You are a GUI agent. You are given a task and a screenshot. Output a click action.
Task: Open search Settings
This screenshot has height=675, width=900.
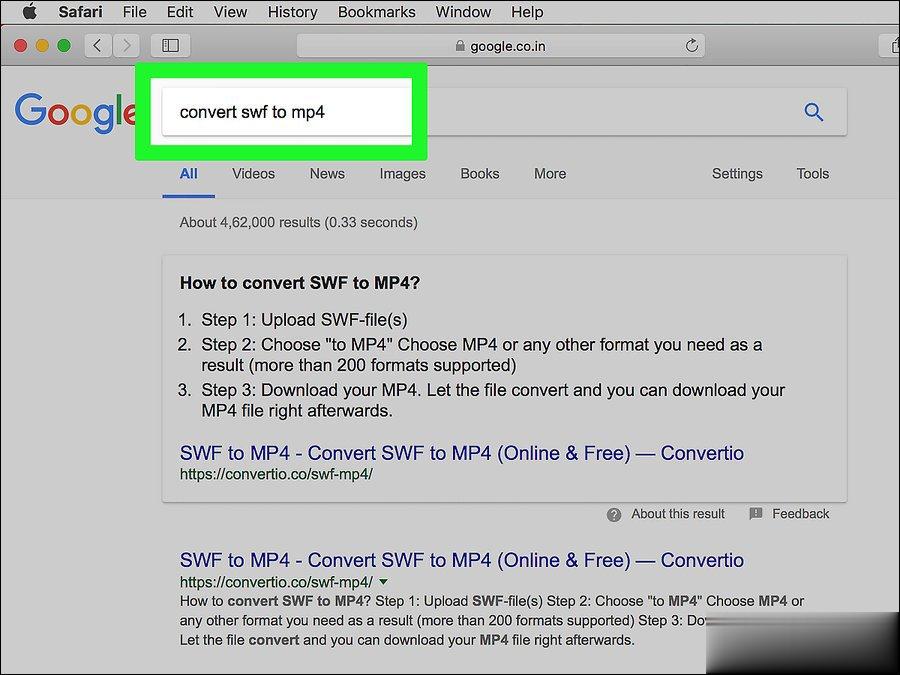click(x=737, y=174)
